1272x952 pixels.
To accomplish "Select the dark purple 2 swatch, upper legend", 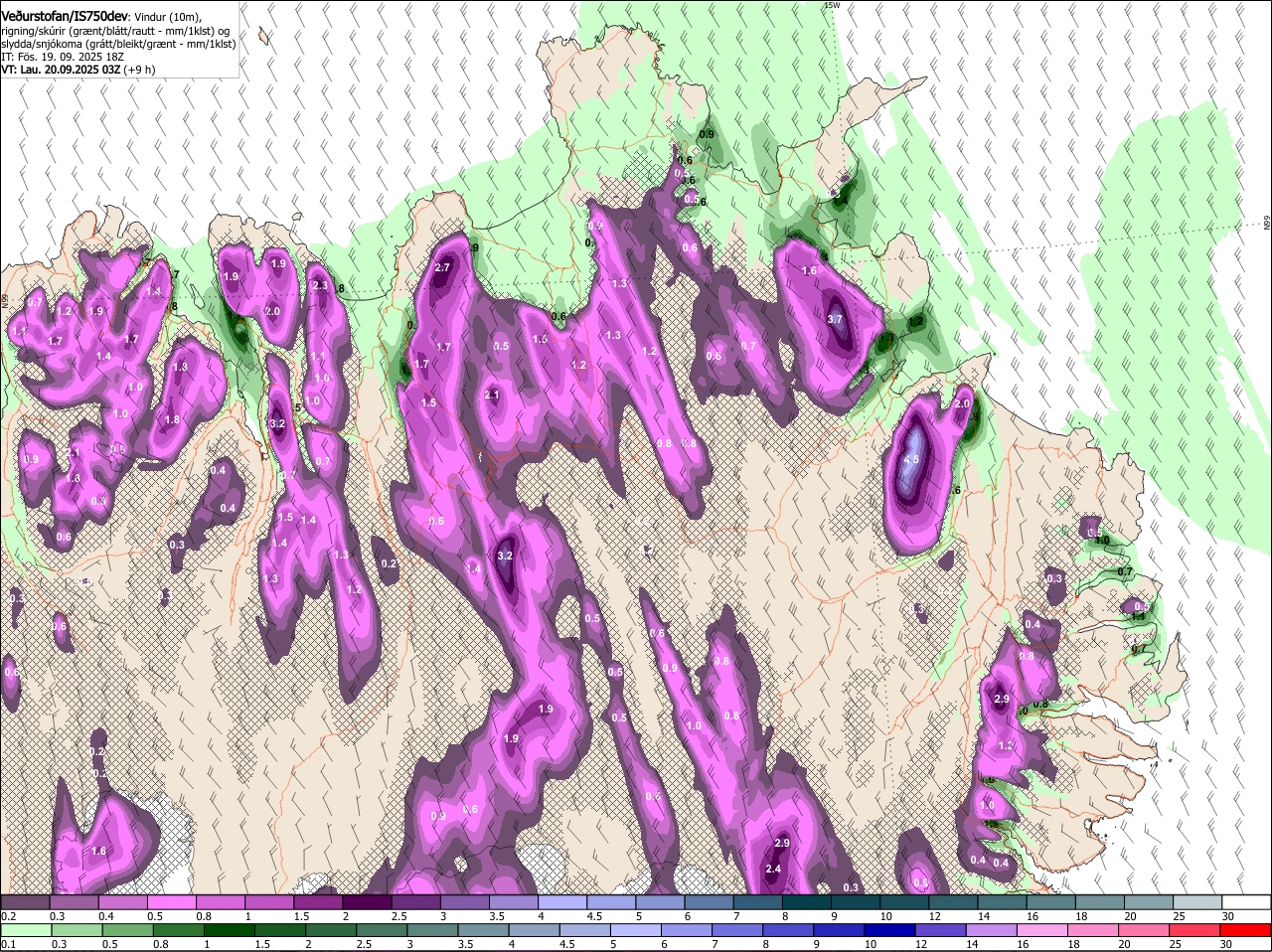I will [x=366, y=902].
